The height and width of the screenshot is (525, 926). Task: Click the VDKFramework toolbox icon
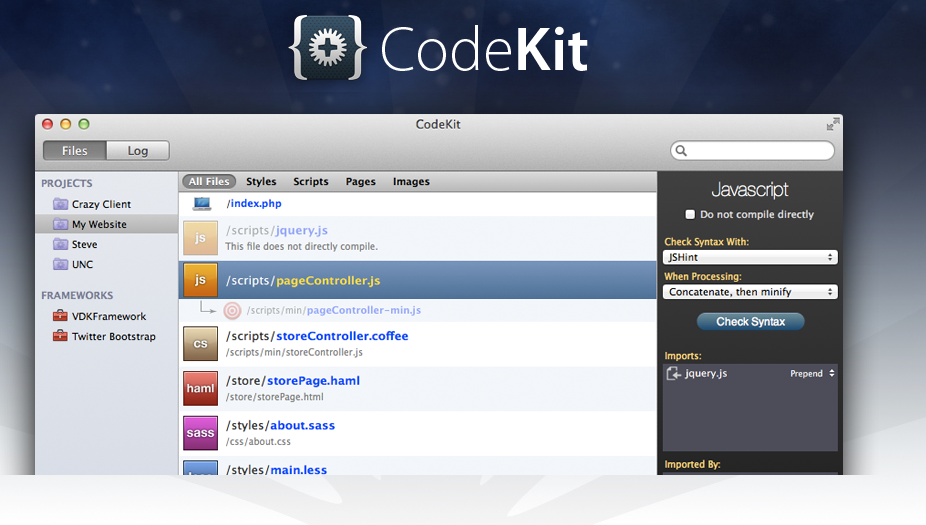point(60,316)
